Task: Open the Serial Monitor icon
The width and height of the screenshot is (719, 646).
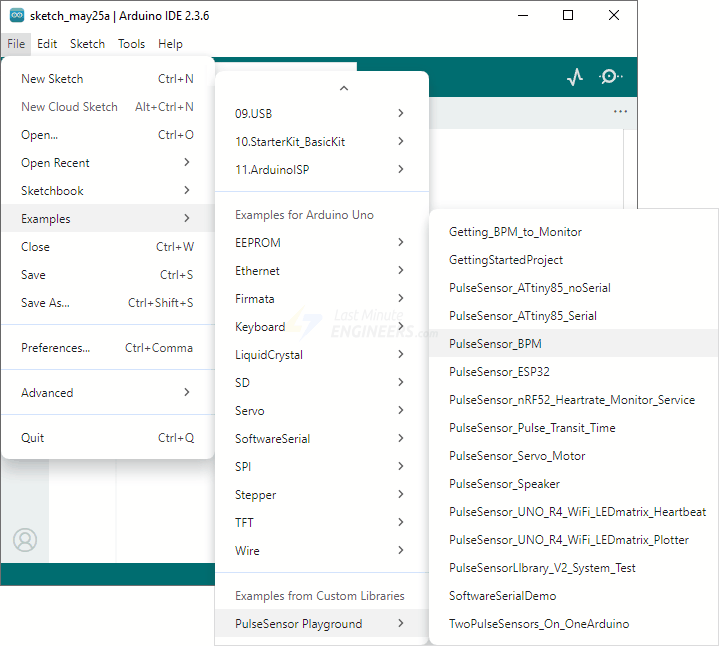Action: point(610,77)
